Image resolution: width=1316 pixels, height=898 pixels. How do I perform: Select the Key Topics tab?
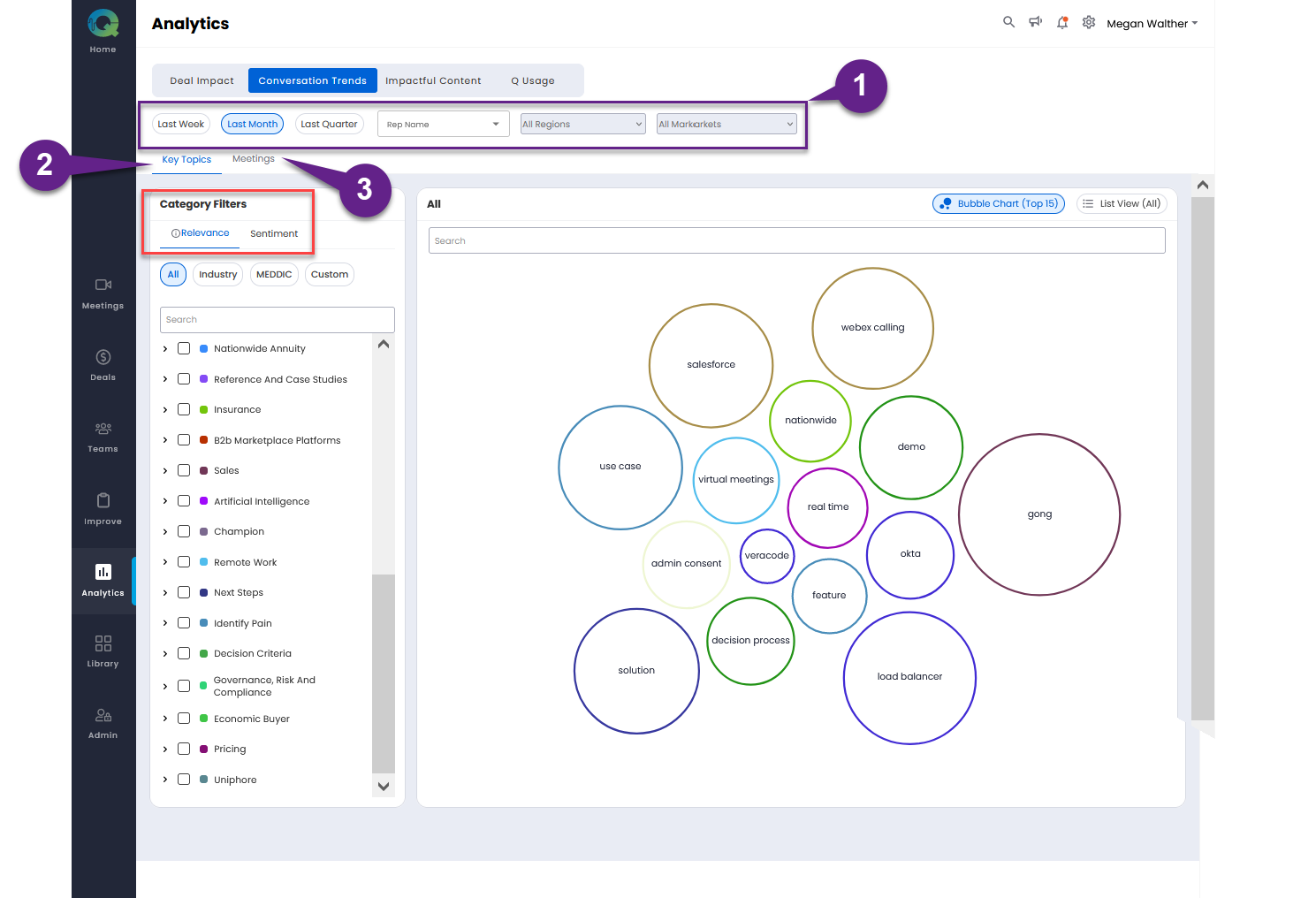point(186,160)
